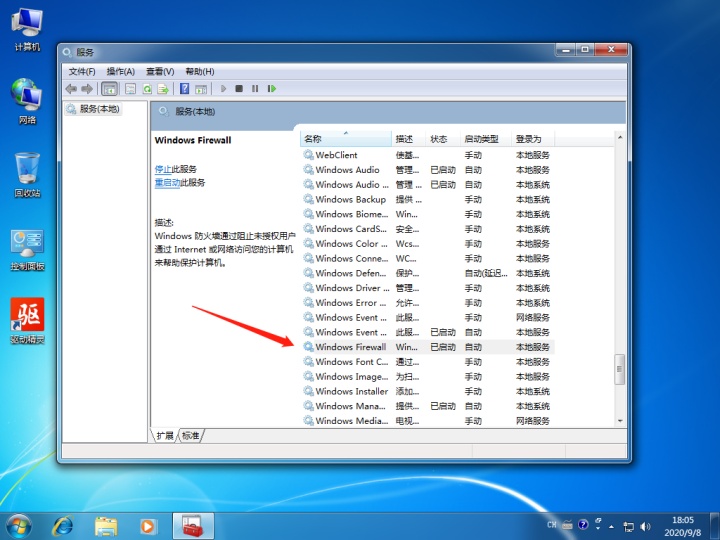Launch Internet Explorer from taskbar
720x540 pixels.
tap(63, 526)
